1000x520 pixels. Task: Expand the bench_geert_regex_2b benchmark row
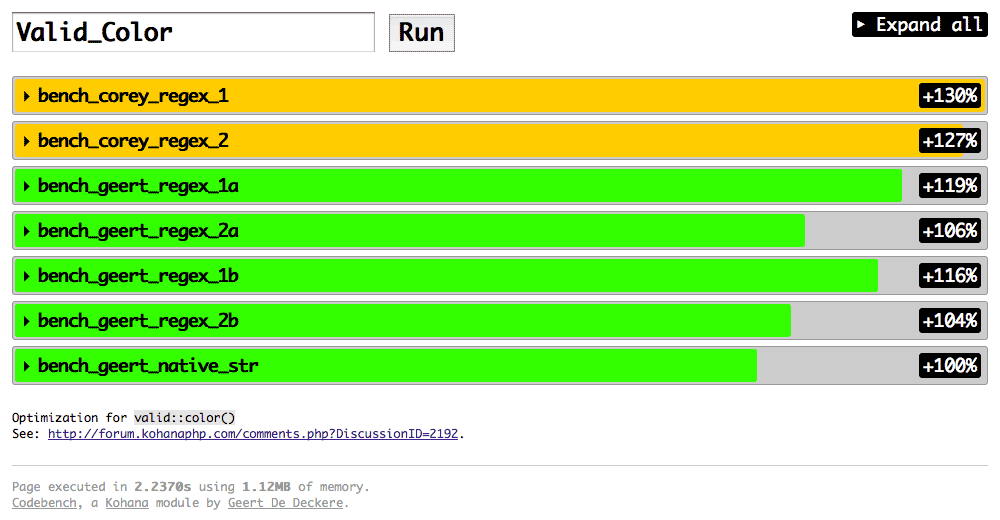138,321
